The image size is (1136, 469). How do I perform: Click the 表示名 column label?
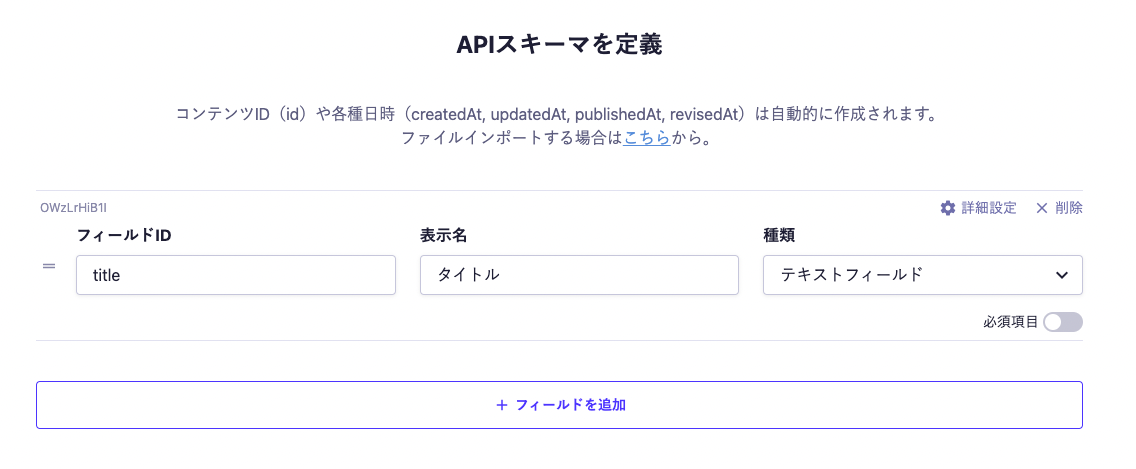tap(444, 235)
